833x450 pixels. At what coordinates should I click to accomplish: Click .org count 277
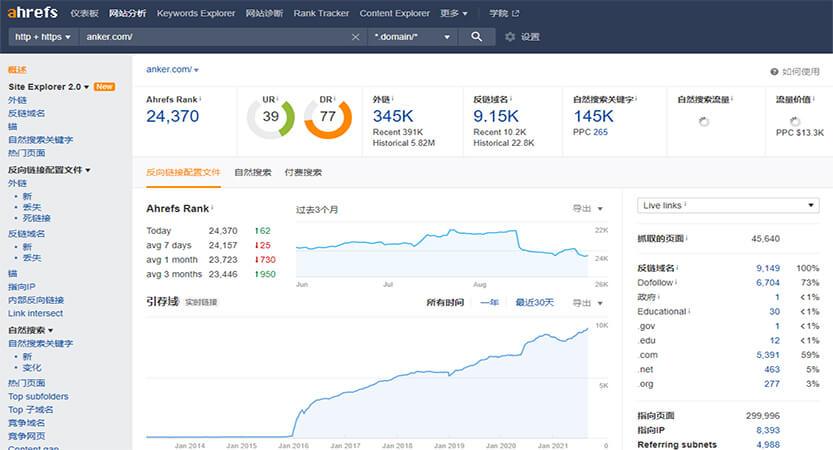pyautogui.click(x=772, y=384)
